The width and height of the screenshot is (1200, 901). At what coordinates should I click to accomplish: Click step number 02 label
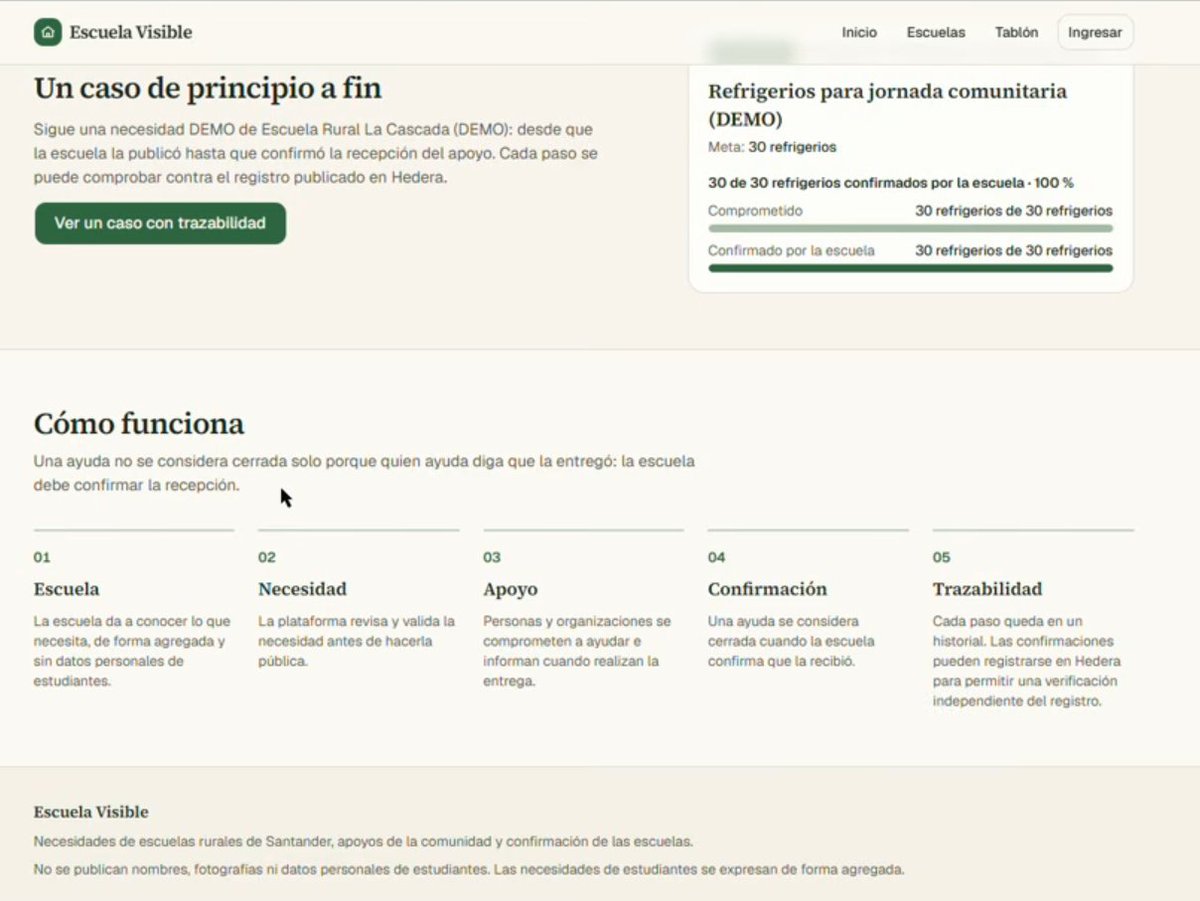click(267, 557)
